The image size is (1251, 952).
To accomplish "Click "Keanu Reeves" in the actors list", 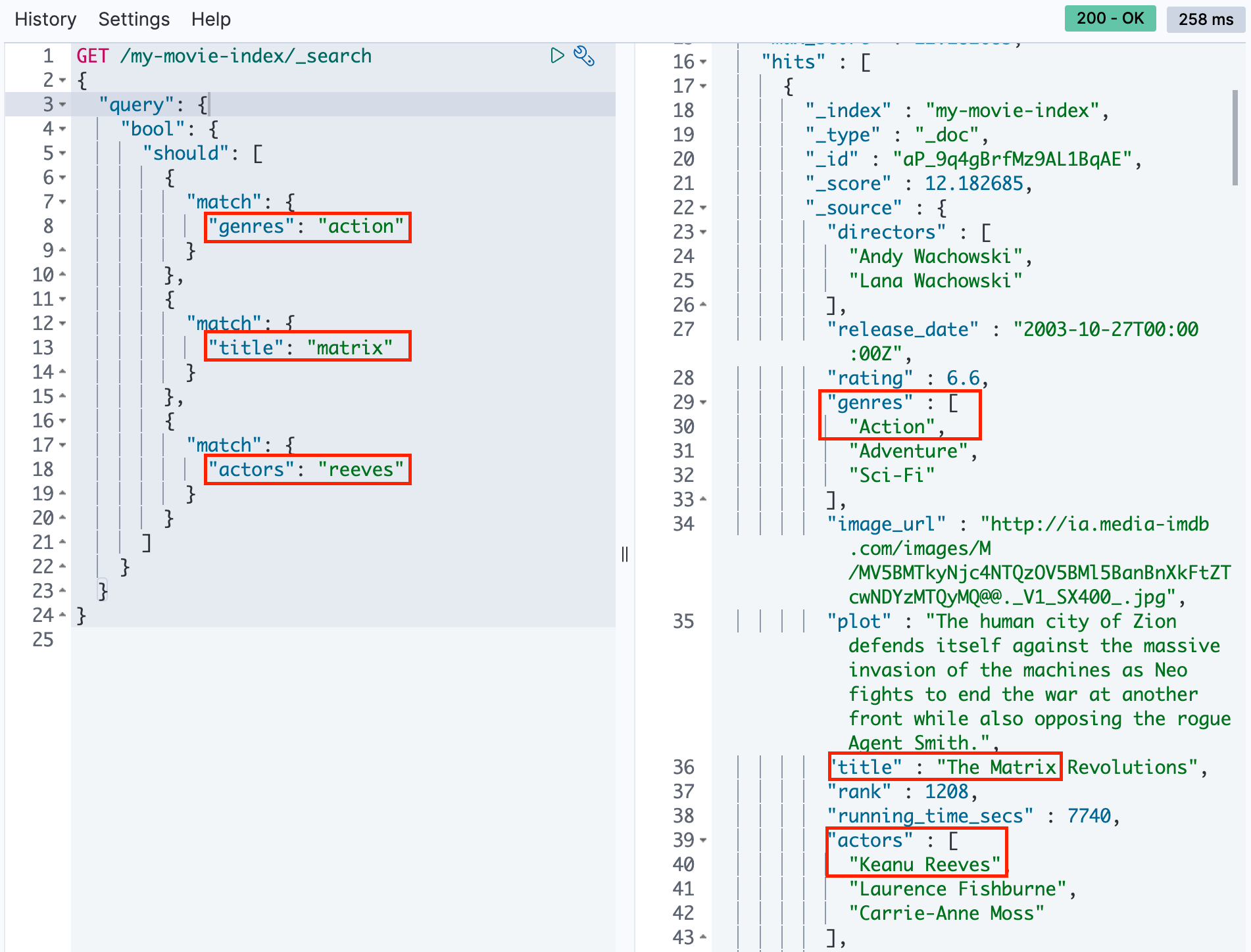I will 925,865.
